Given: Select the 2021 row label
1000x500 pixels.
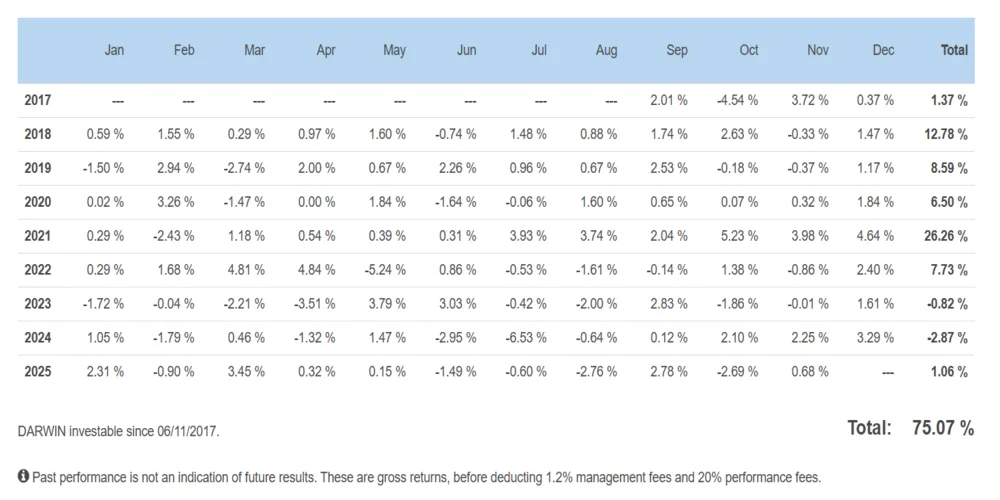Looking at the screenshot, I should 38,236.
